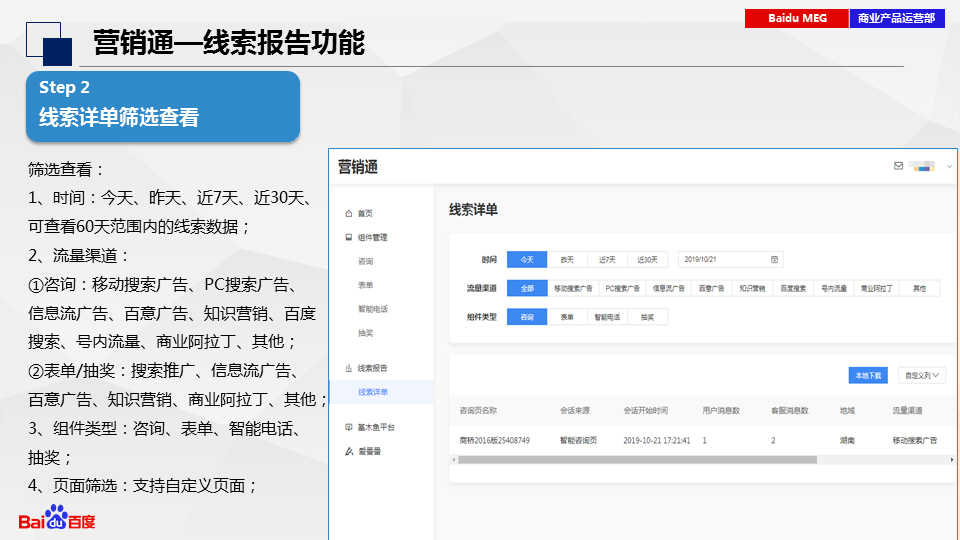The width and height of the screenshot is (960, 540).
Task: Select 咨询 component type filter
Action: [x=527, y=317]
